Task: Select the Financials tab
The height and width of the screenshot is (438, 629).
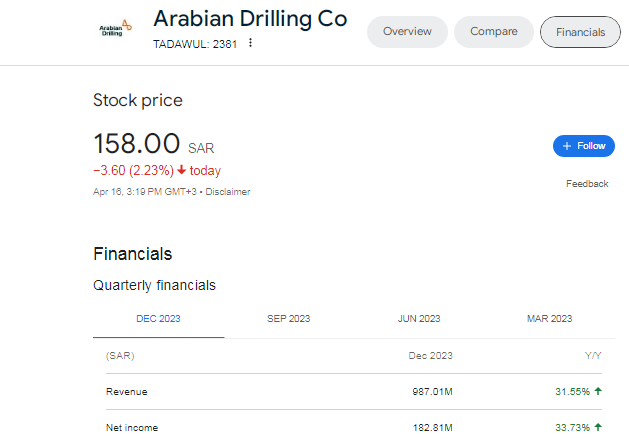Action: [x=580, y=32]
